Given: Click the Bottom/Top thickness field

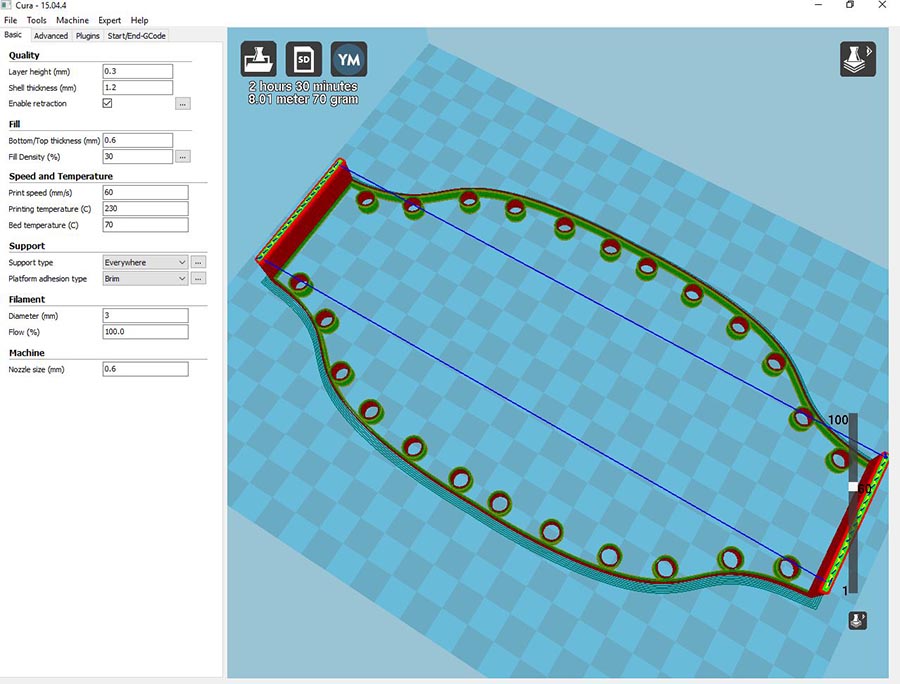Looking at the screenshot, I should click(138, 140).
